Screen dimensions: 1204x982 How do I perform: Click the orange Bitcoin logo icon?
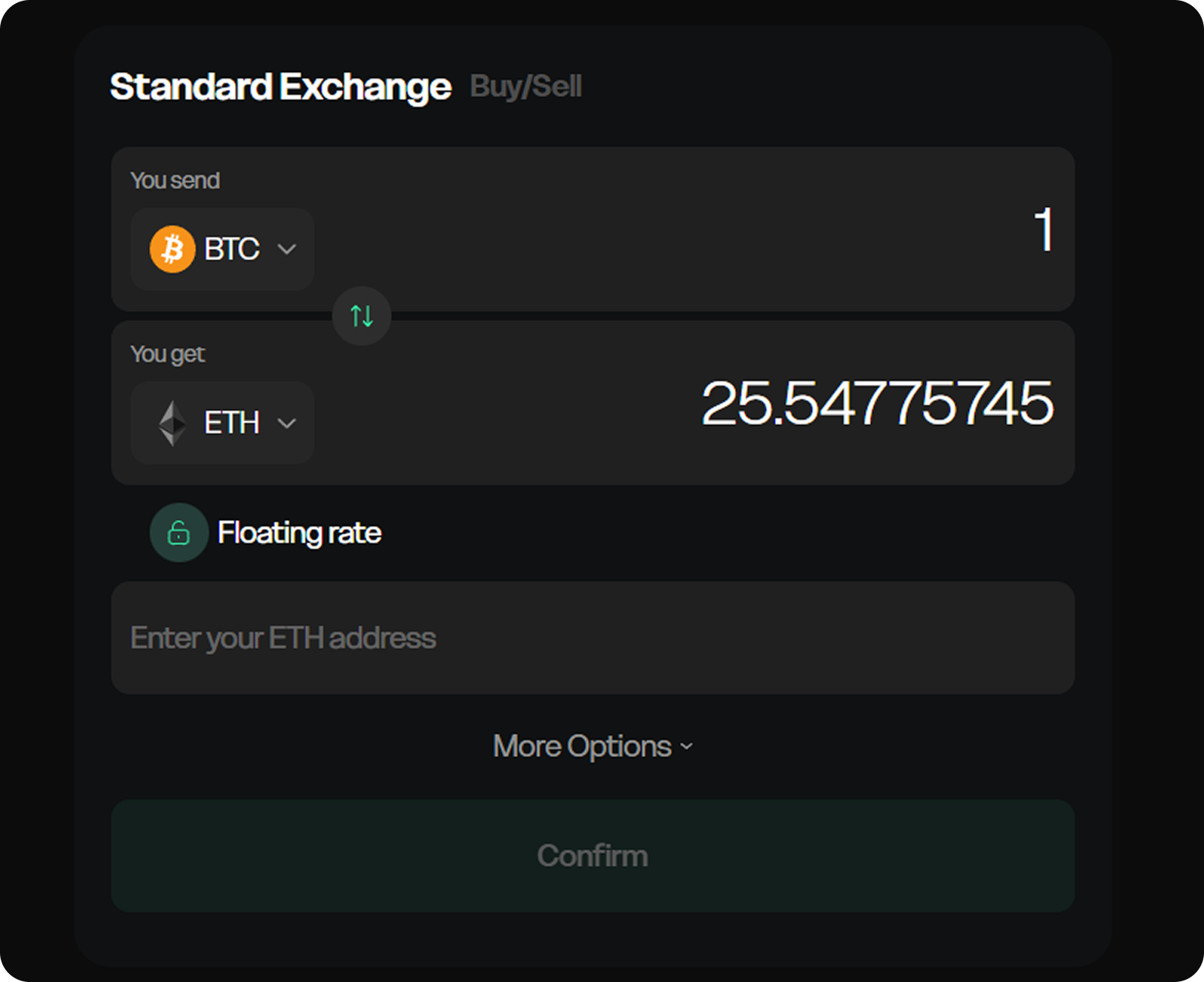tap(172, 249)
